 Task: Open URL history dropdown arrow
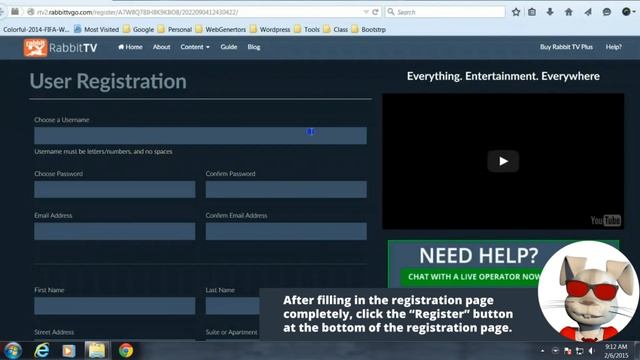pyautogui.click(x=366, y=12)
